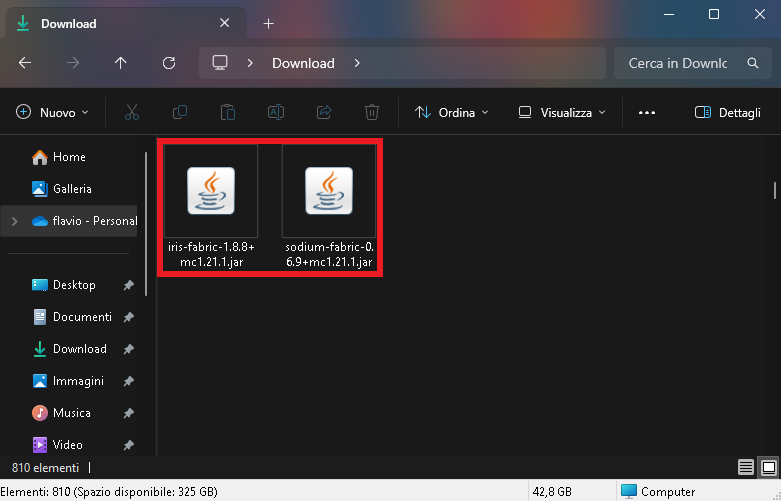Click the search magnifier icon
This screenshot has height=501, width=781.
[753, 63]
